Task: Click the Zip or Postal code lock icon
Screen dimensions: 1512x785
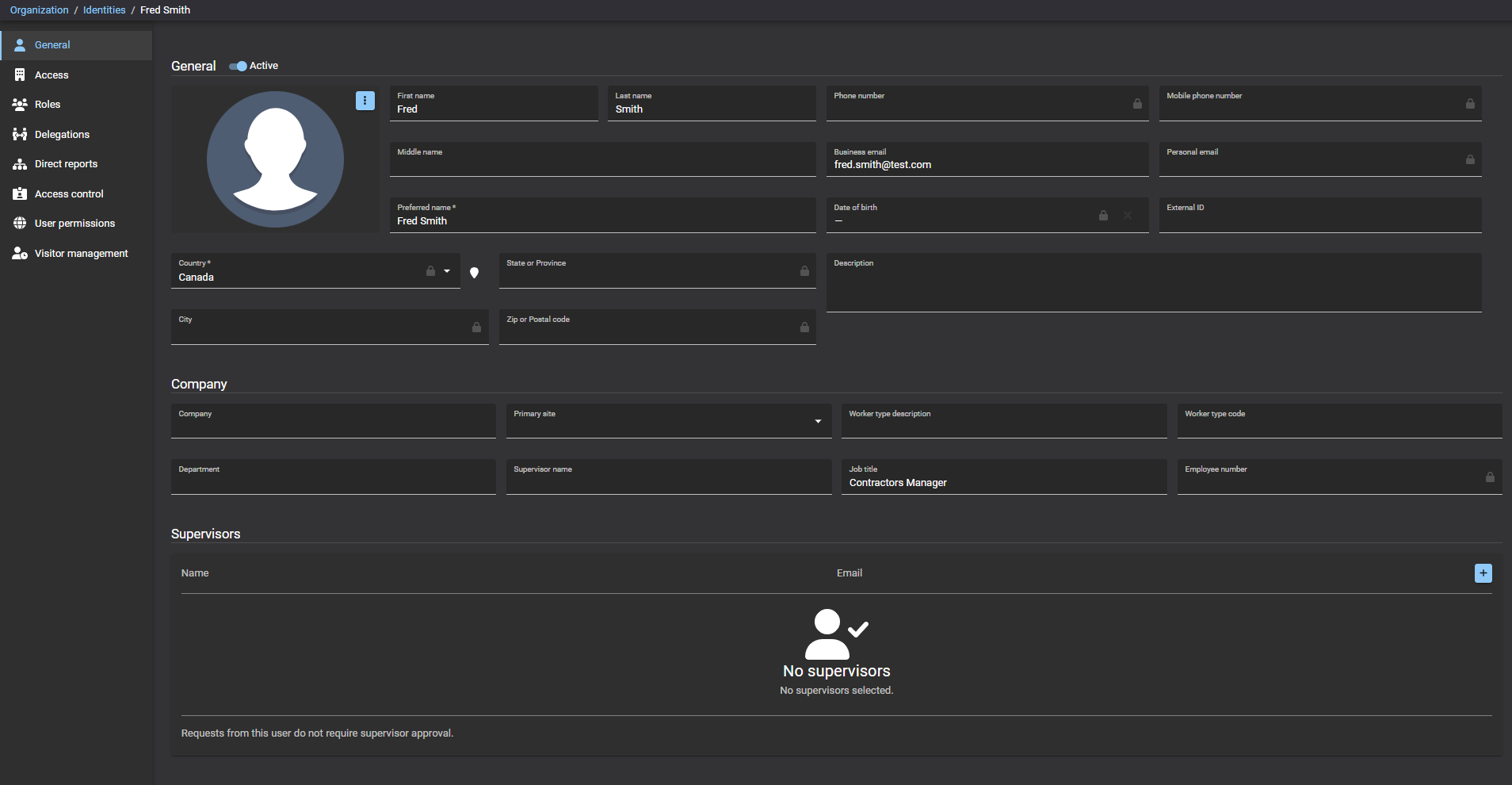Action: 804,327
